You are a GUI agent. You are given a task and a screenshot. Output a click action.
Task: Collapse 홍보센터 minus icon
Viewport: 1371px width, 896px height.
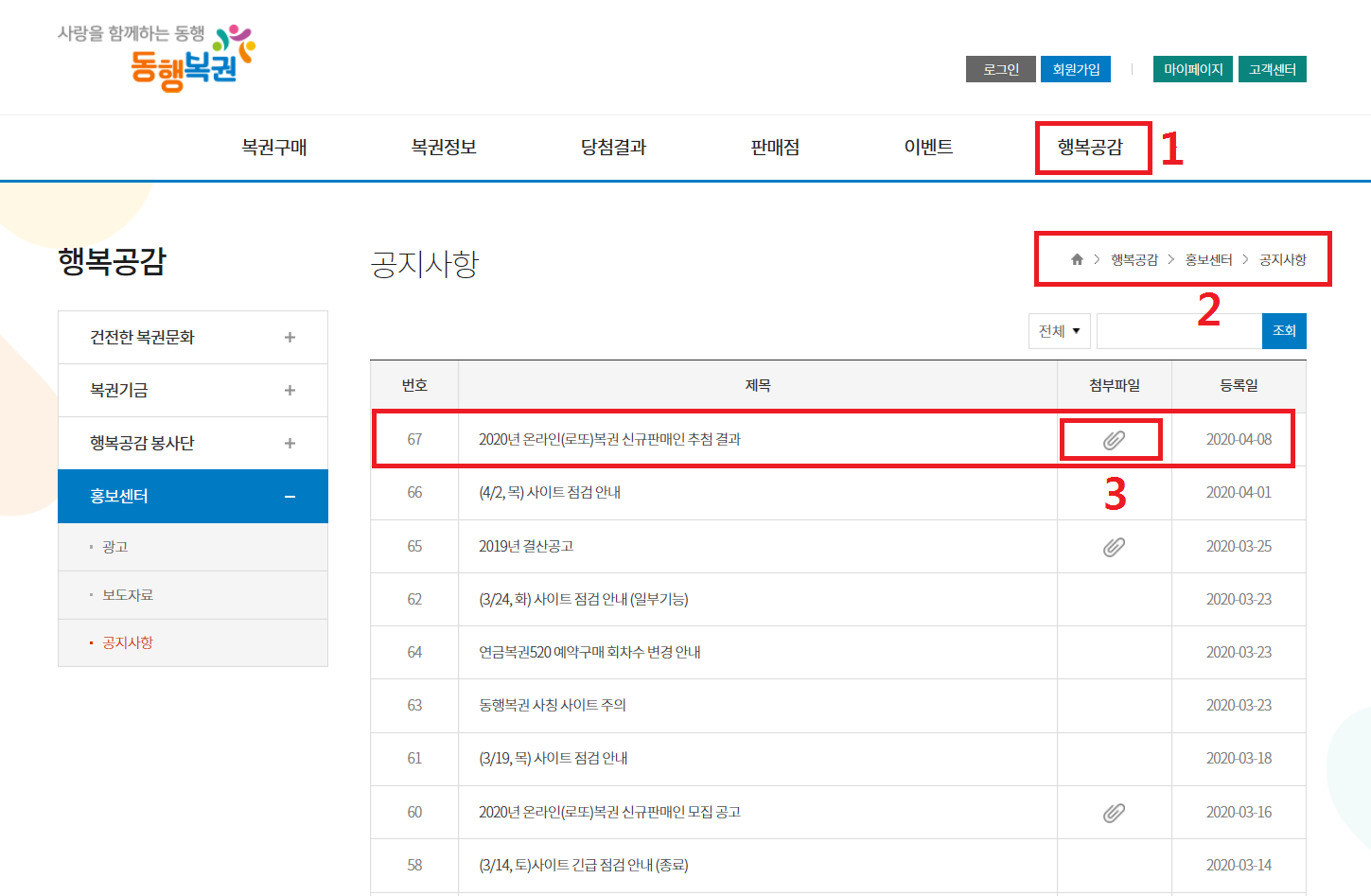coord(290,497)
